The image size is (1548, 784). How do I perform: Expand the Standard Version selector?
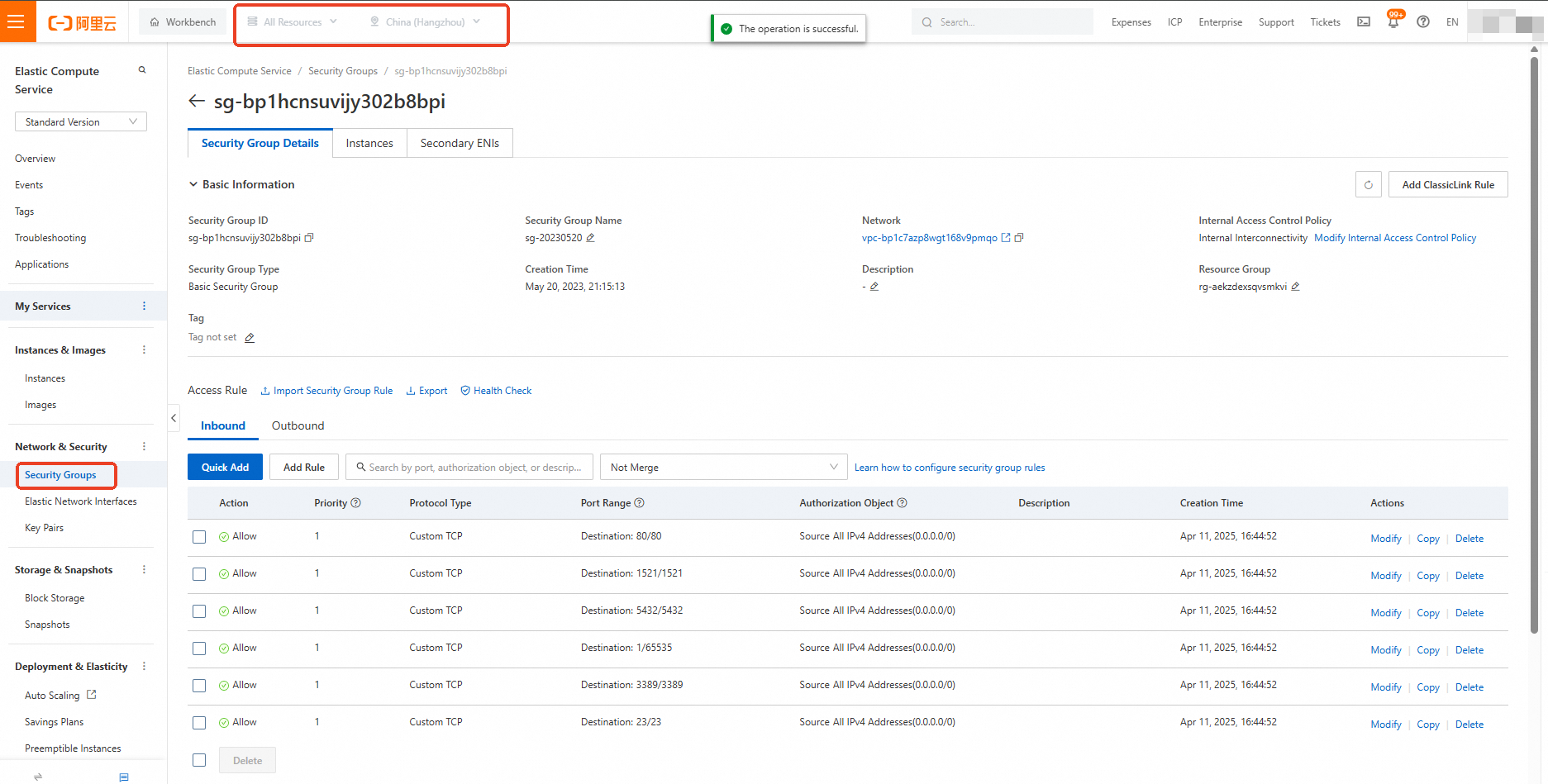click(80, 122)
